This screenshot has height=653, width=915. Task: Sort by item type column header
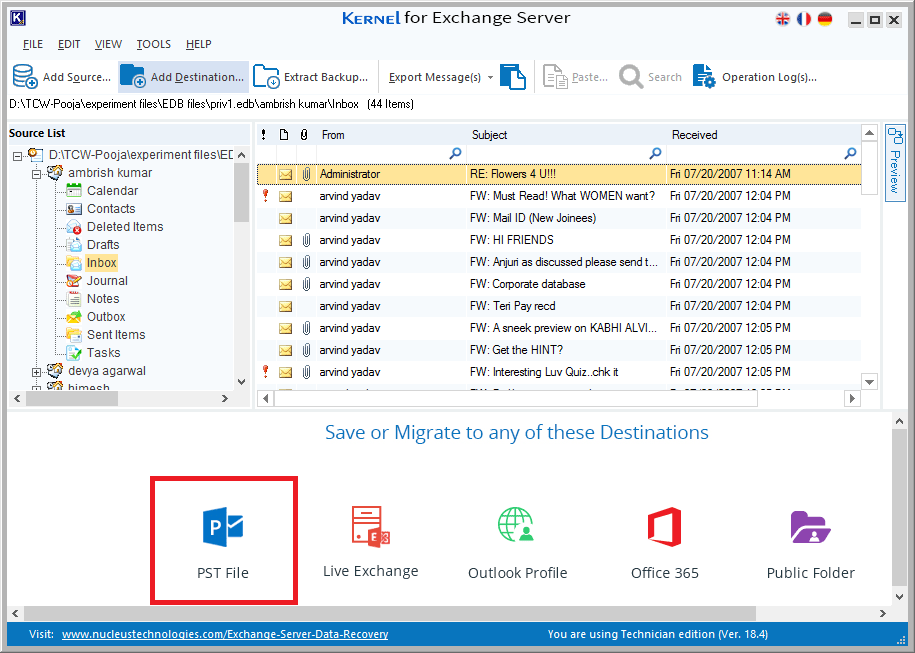click(x=284, y=135)
